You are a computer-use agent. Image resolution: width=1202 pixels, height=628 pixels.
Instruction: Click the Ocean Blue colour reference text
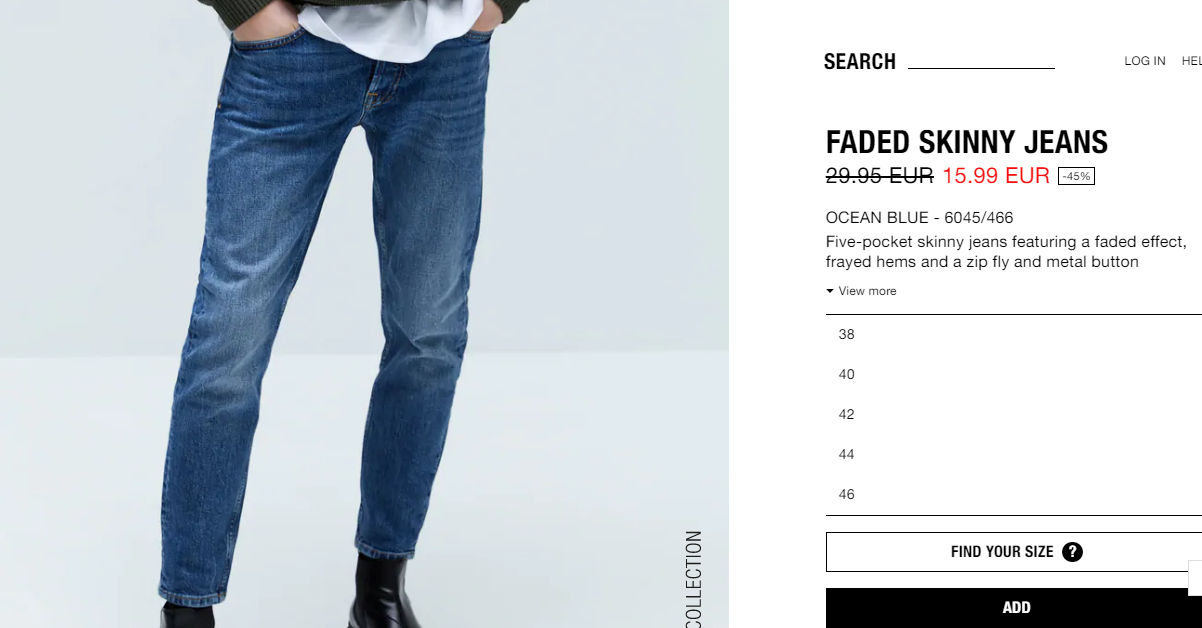(x=920, y=217)
